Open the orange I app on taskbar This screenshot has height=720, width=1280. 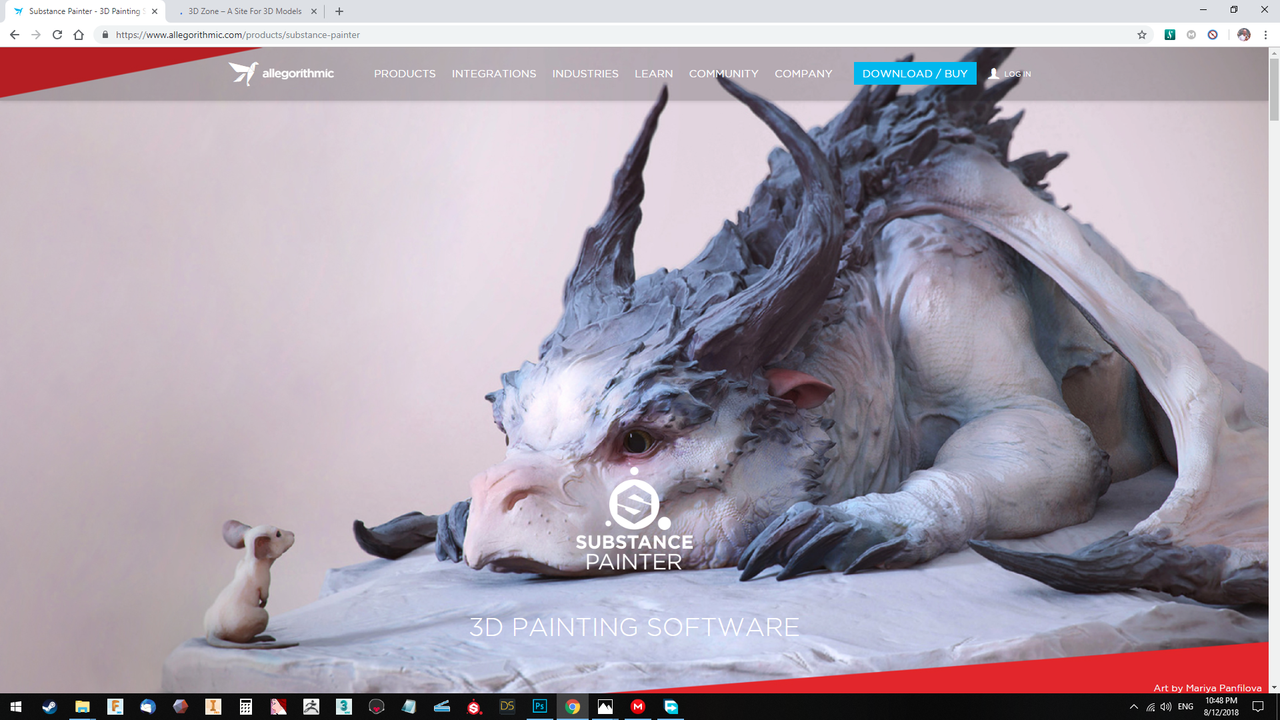(x=213, y=706)
